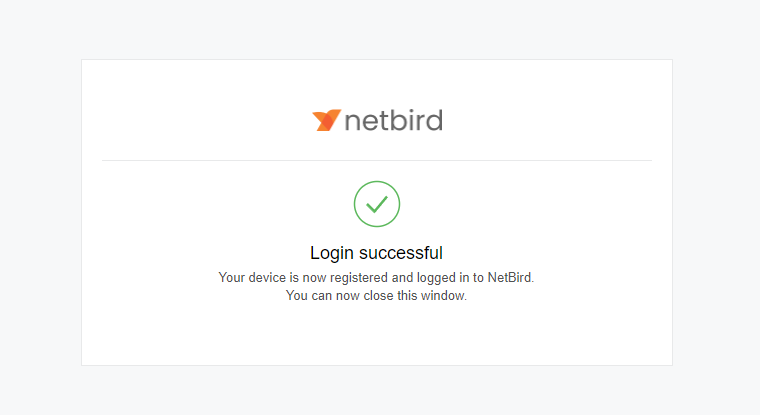Click the word "Login" in the heading

click(x=331, y=252)
